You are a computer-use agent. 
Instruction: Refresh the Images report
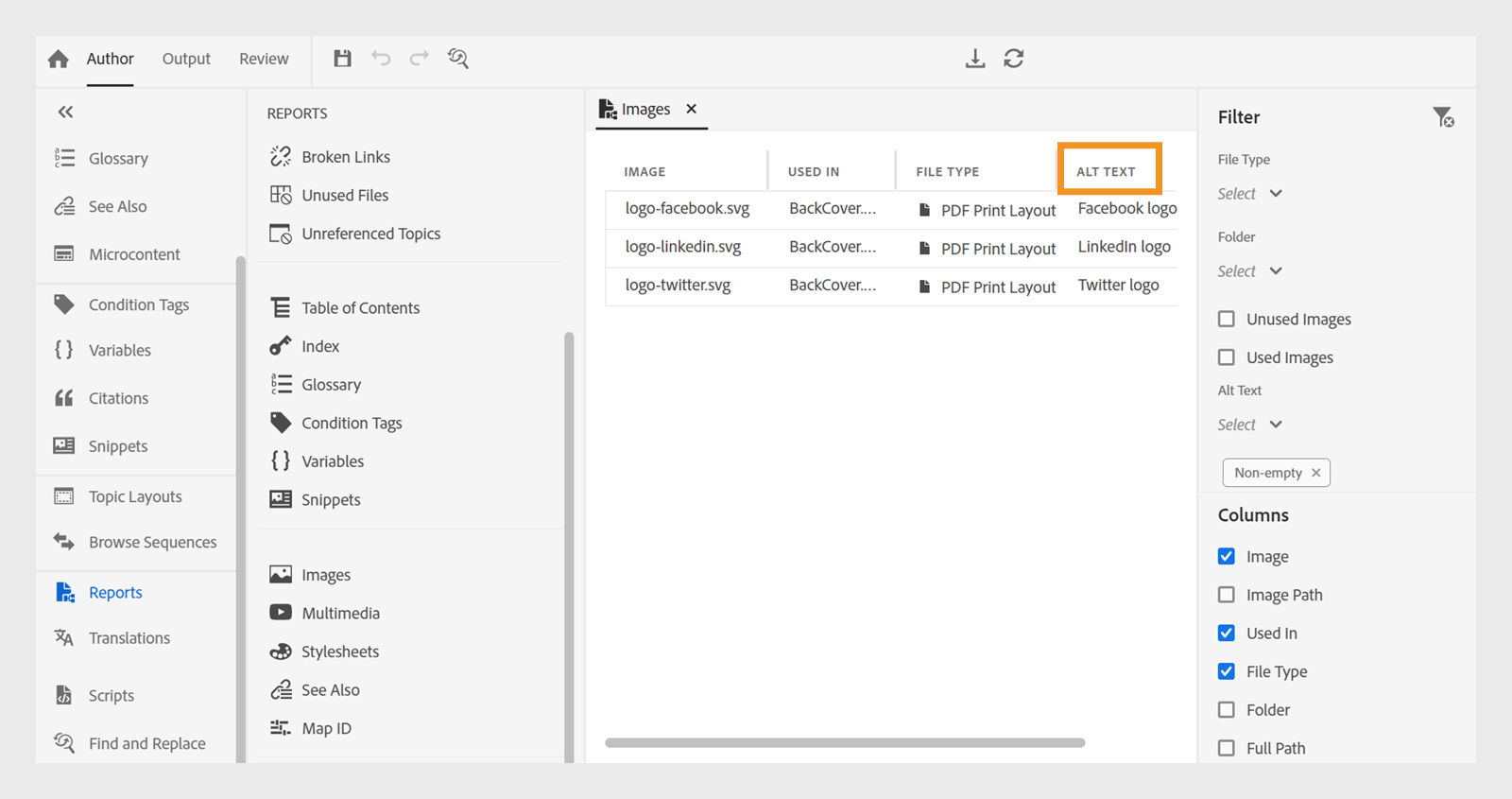pos(1014,59)
